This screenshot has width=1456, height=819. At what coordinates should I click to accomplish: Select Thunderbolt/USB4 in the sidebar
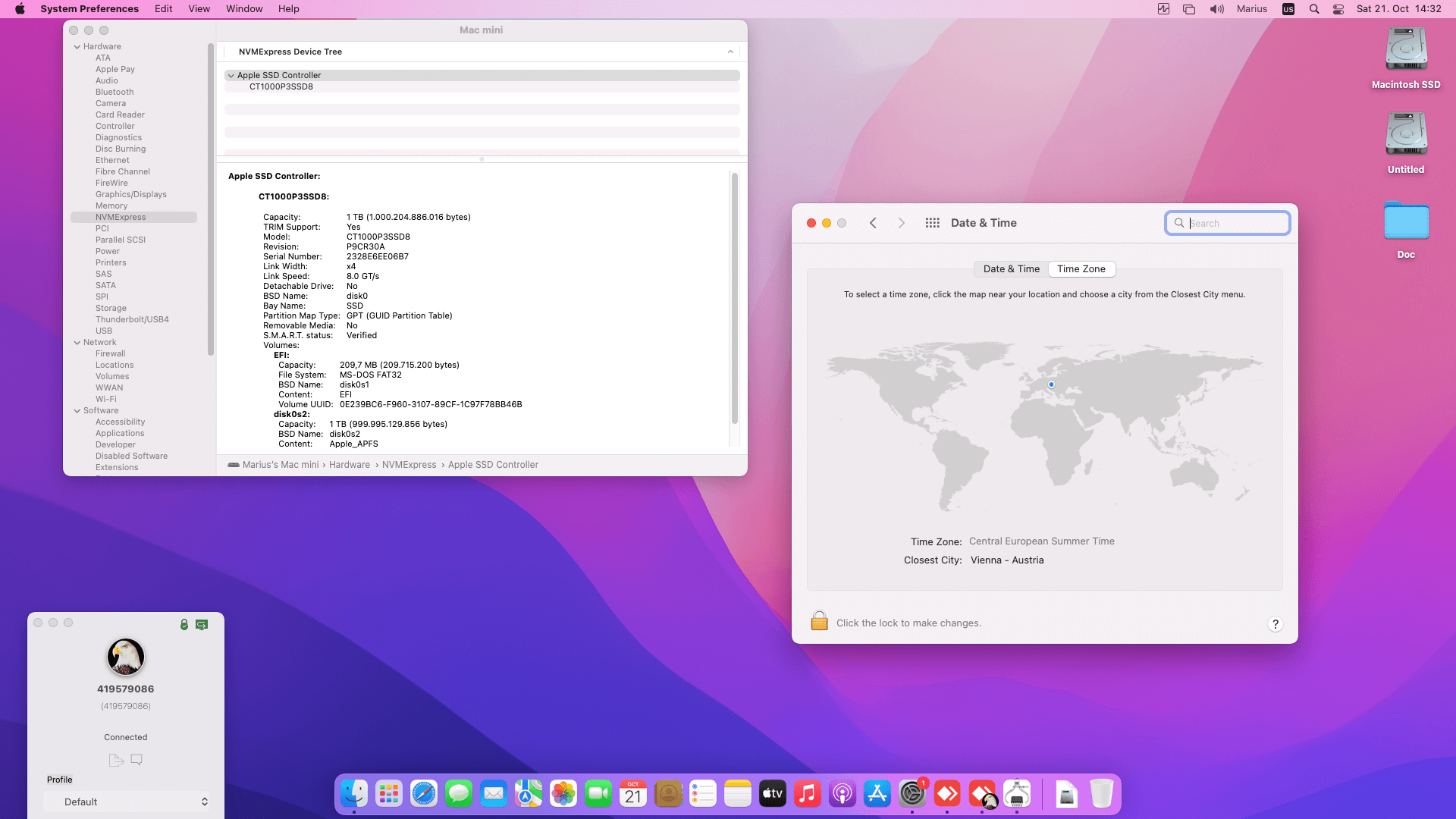(132, 319)
